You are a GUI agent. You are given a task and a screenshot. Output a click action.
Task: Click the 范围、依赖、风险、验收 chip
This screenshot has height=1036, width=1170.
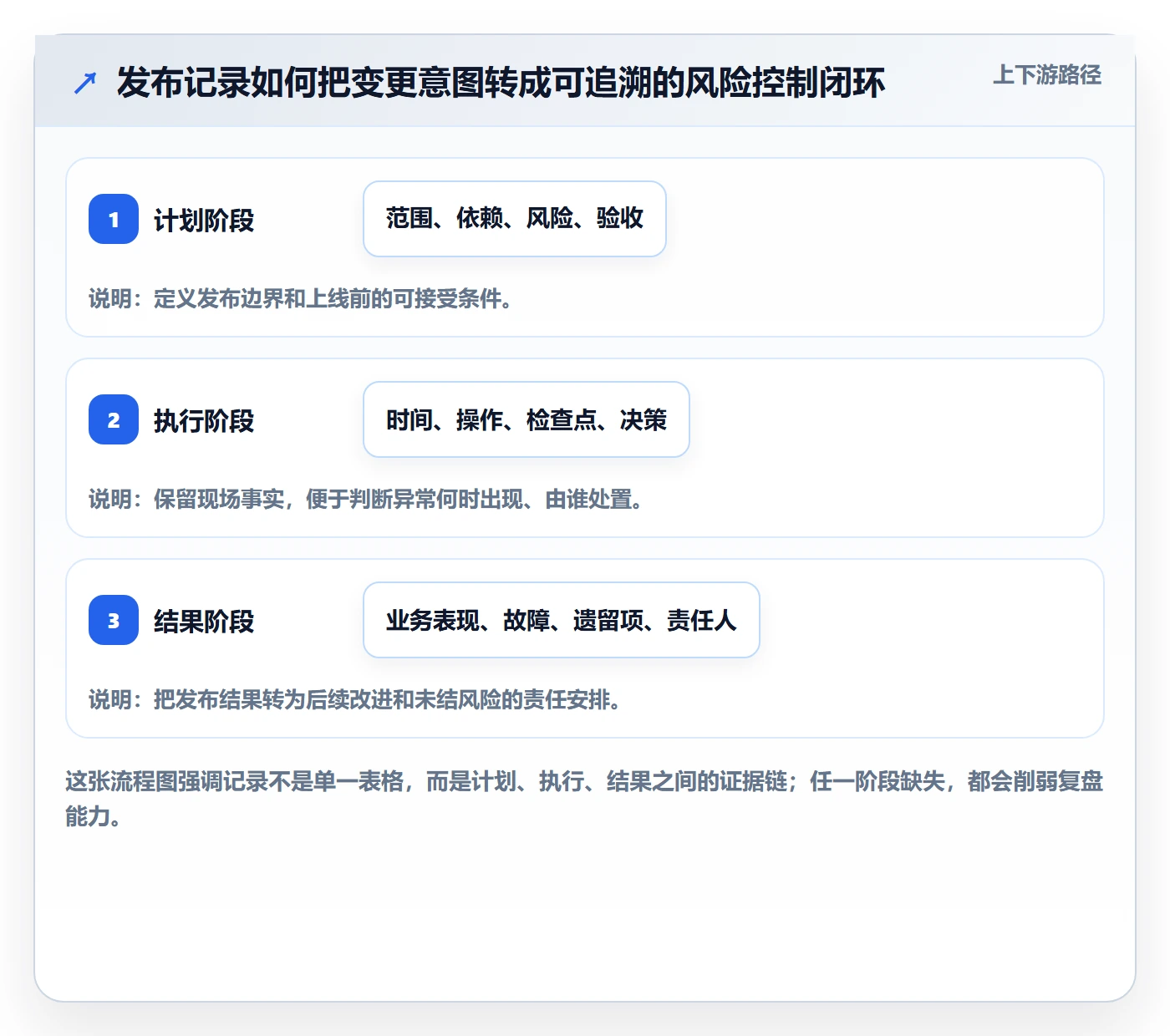[515, 219]
